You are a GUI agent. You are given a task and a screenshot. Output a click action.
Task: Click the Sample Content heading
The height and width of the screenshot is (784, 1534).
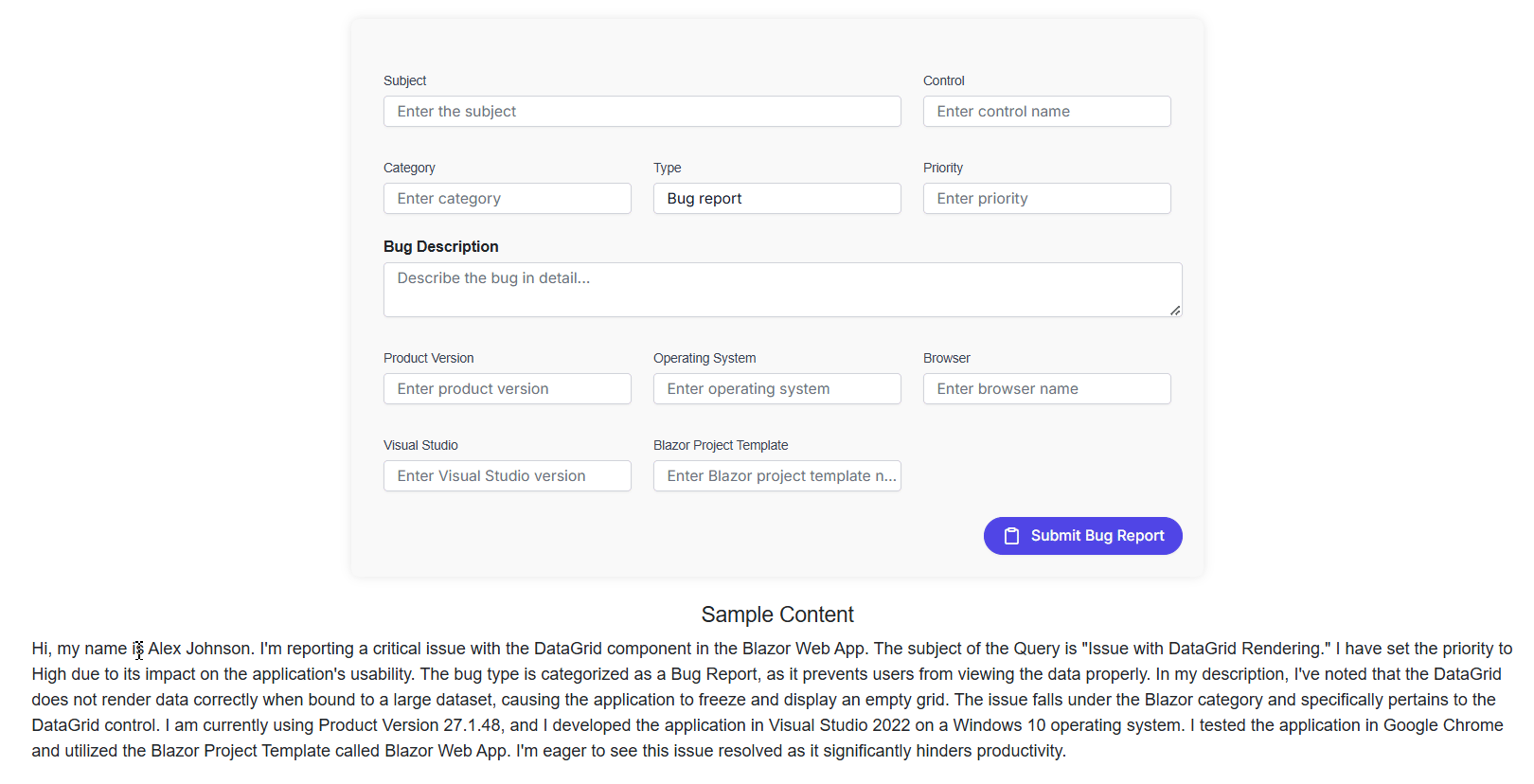(777, 615)
